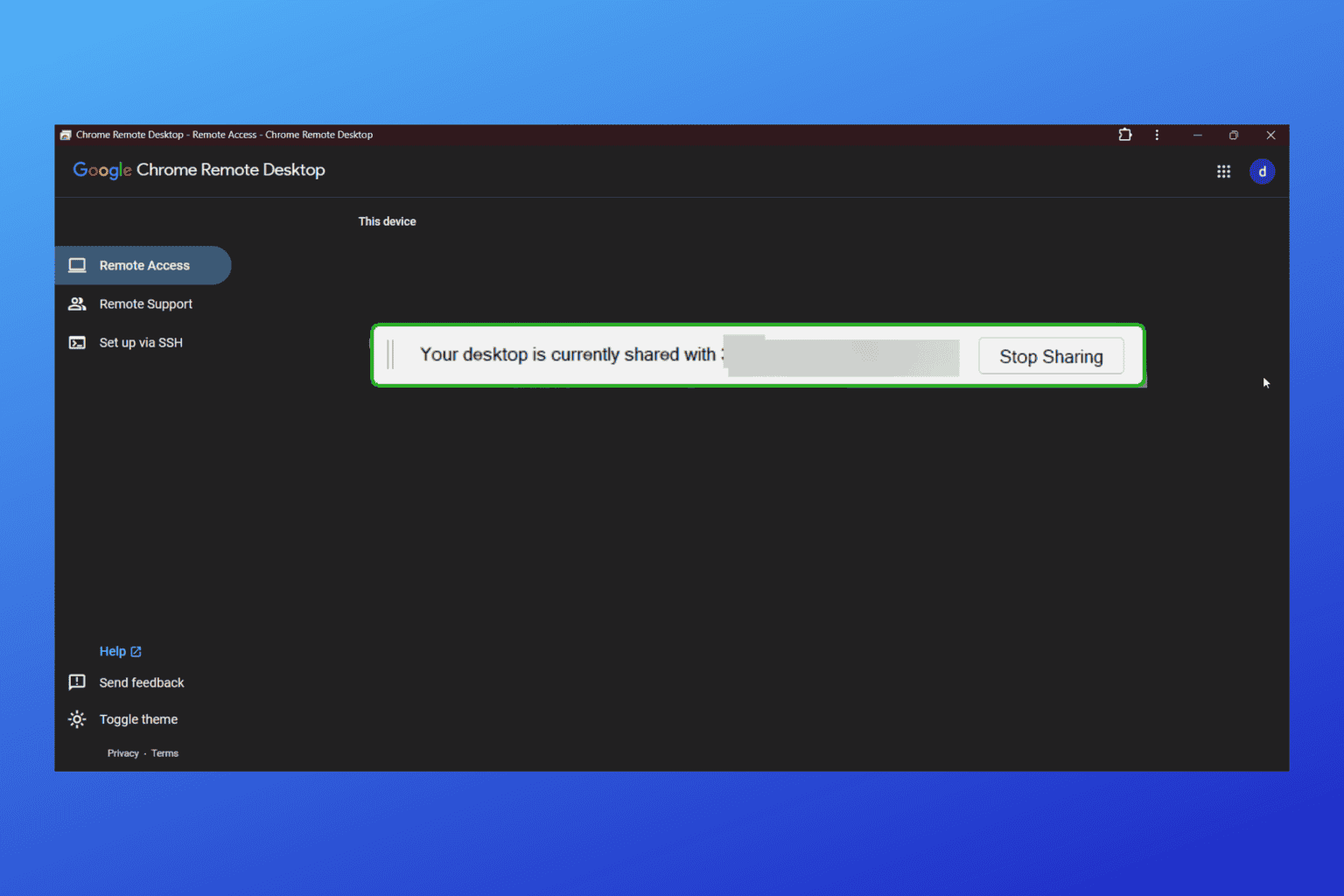Click the Send feedback icon
This screenshot has height=896, width=1344.
pos(77,682)
